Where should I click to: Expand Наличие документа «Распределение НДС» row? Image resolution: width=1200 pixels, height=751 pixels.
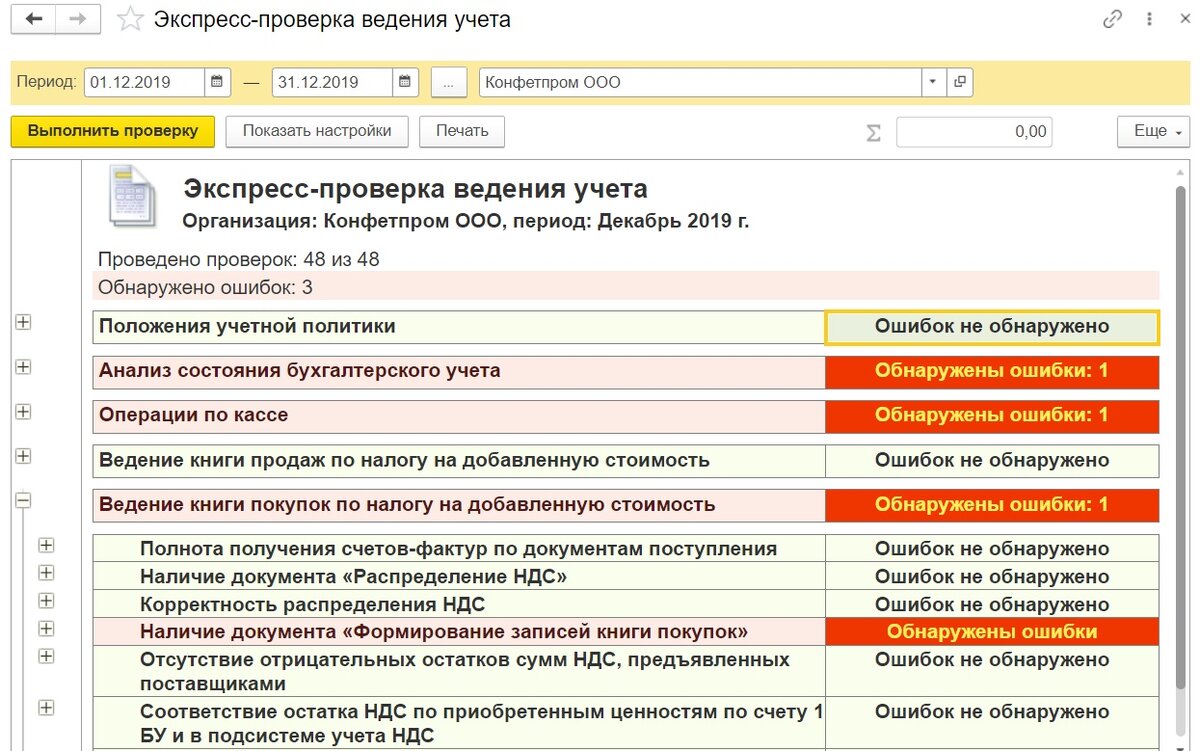pos(46,573)
